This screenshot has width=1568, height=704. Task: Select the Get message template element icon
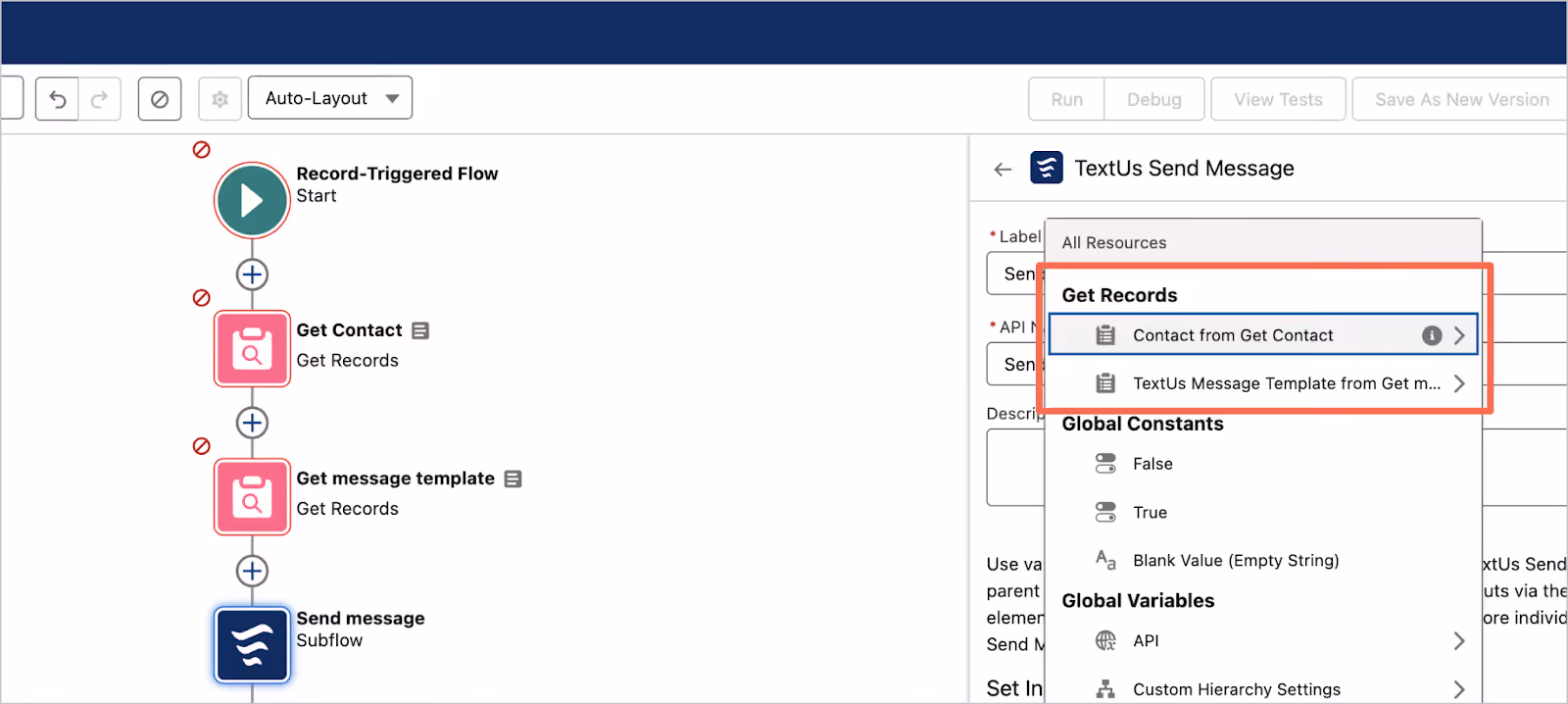[x=252, y=496]
